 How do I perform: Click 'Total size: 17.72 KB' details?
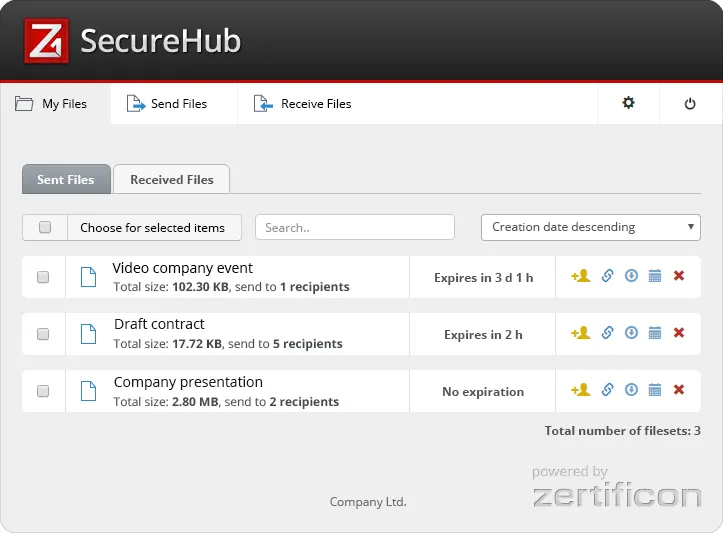pyautogui.click(x=228, y=344)
